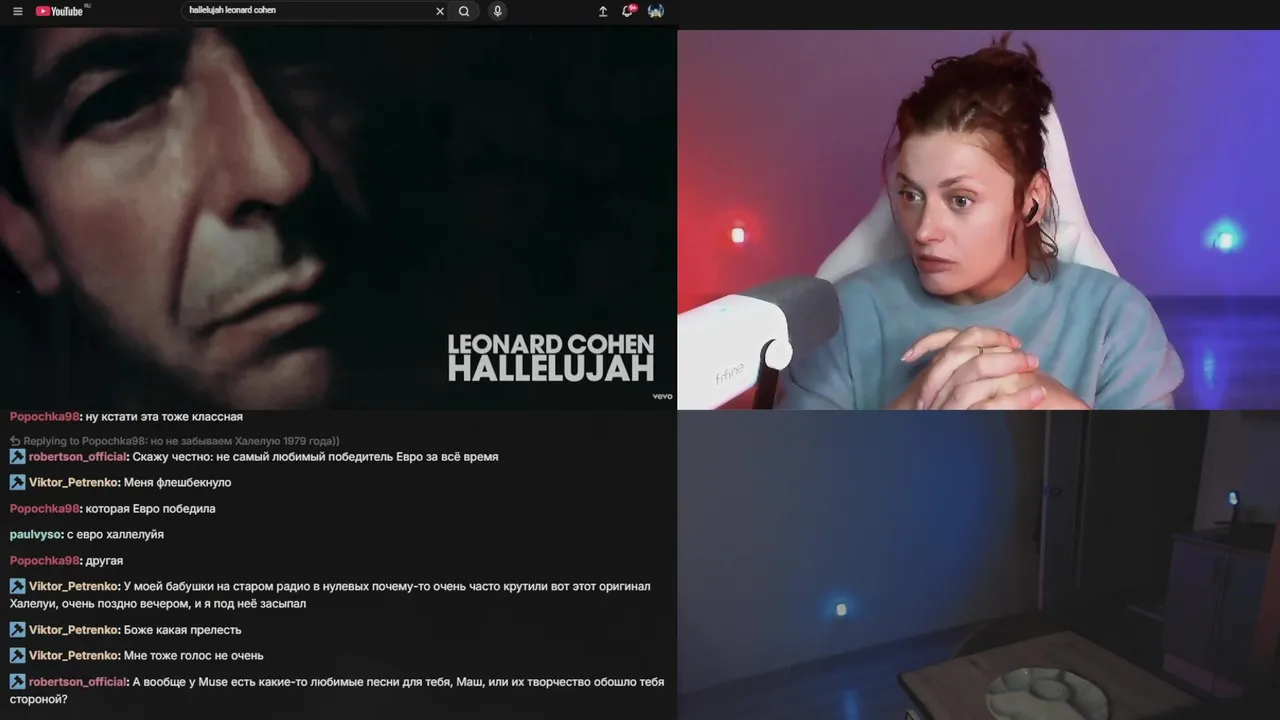Click the dark room secondary camera feed
The image size is (1280, 720).
pos(978,565)
